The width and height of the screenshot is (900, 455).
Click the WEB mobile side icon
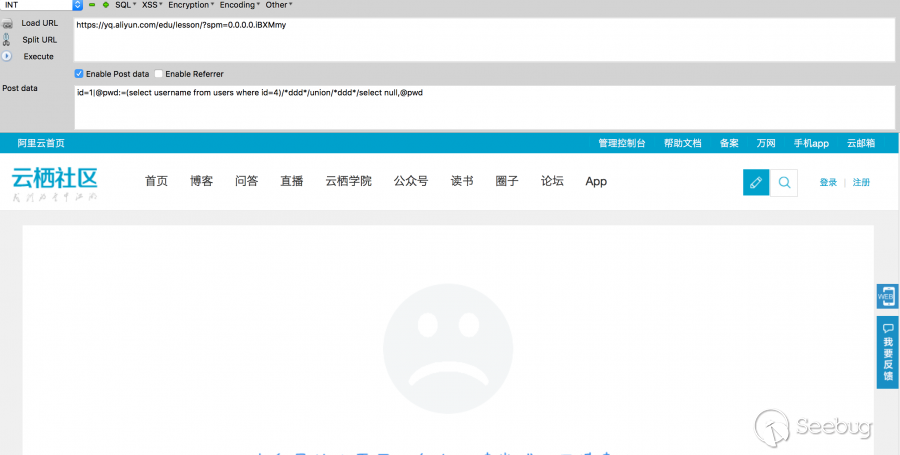(887, 297)
